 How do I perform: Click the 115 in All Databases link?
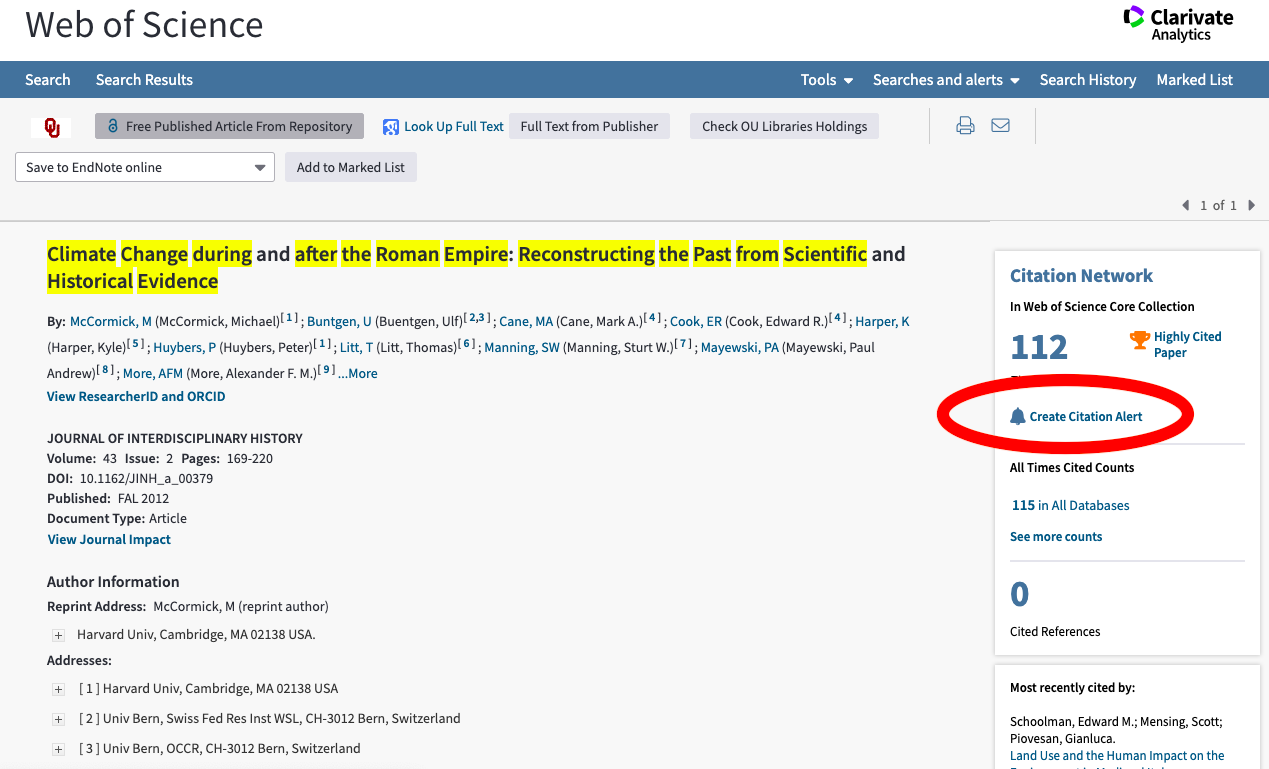1070,505
